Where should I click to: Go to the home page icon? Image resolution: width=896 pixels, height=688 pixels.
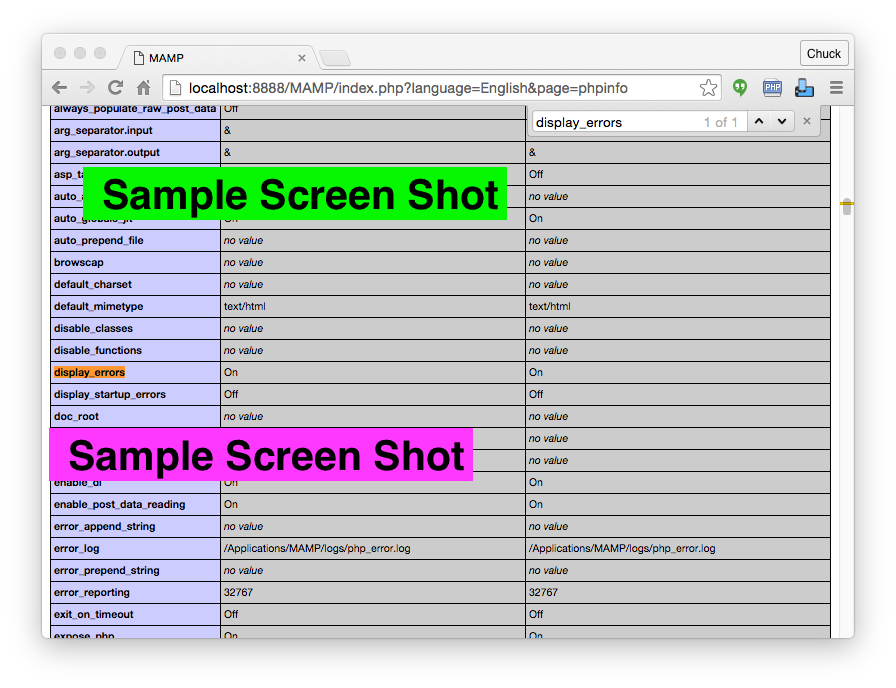click(x=143, y=87)
